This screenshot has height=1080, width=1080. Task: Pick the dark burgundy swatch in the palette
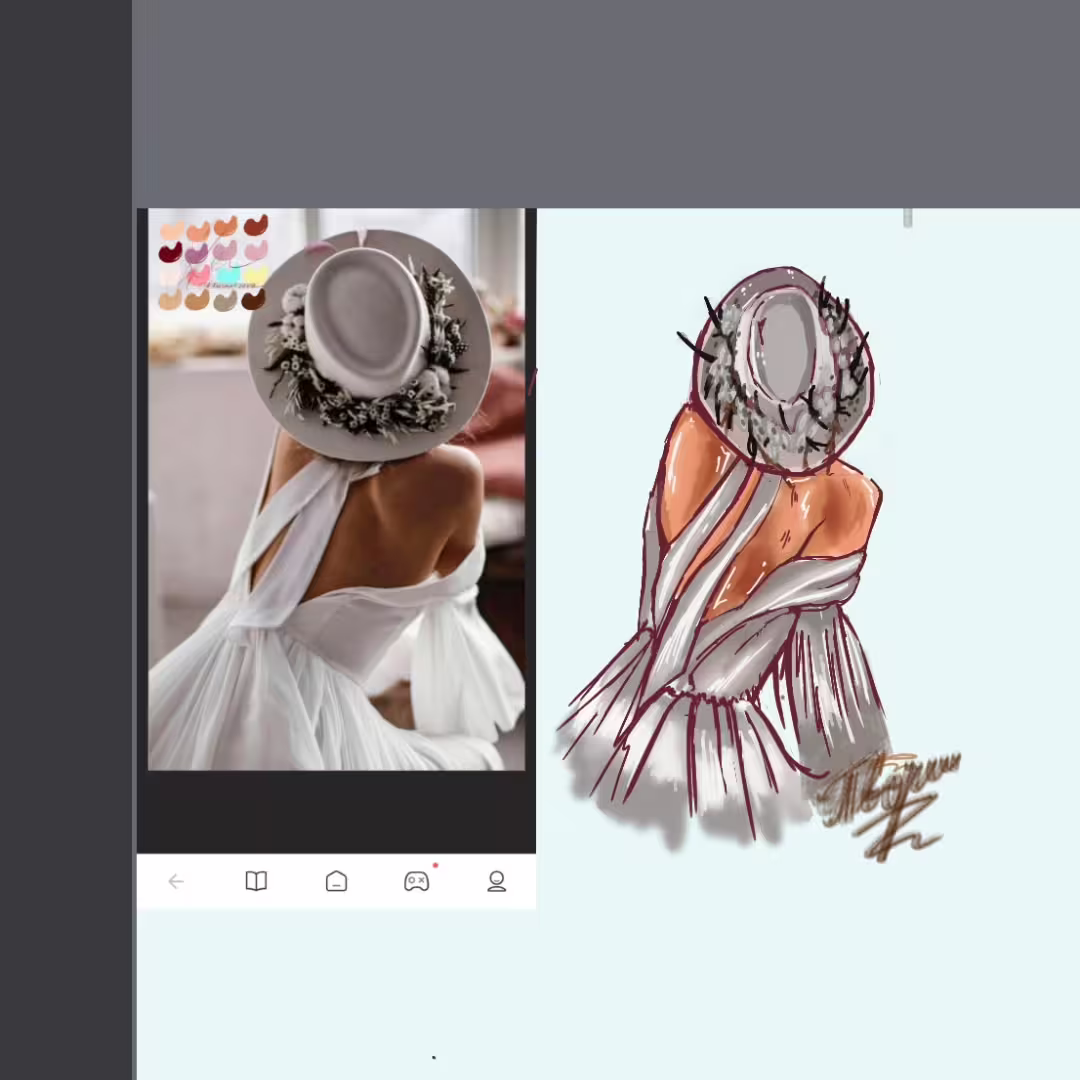click(171, 252)
